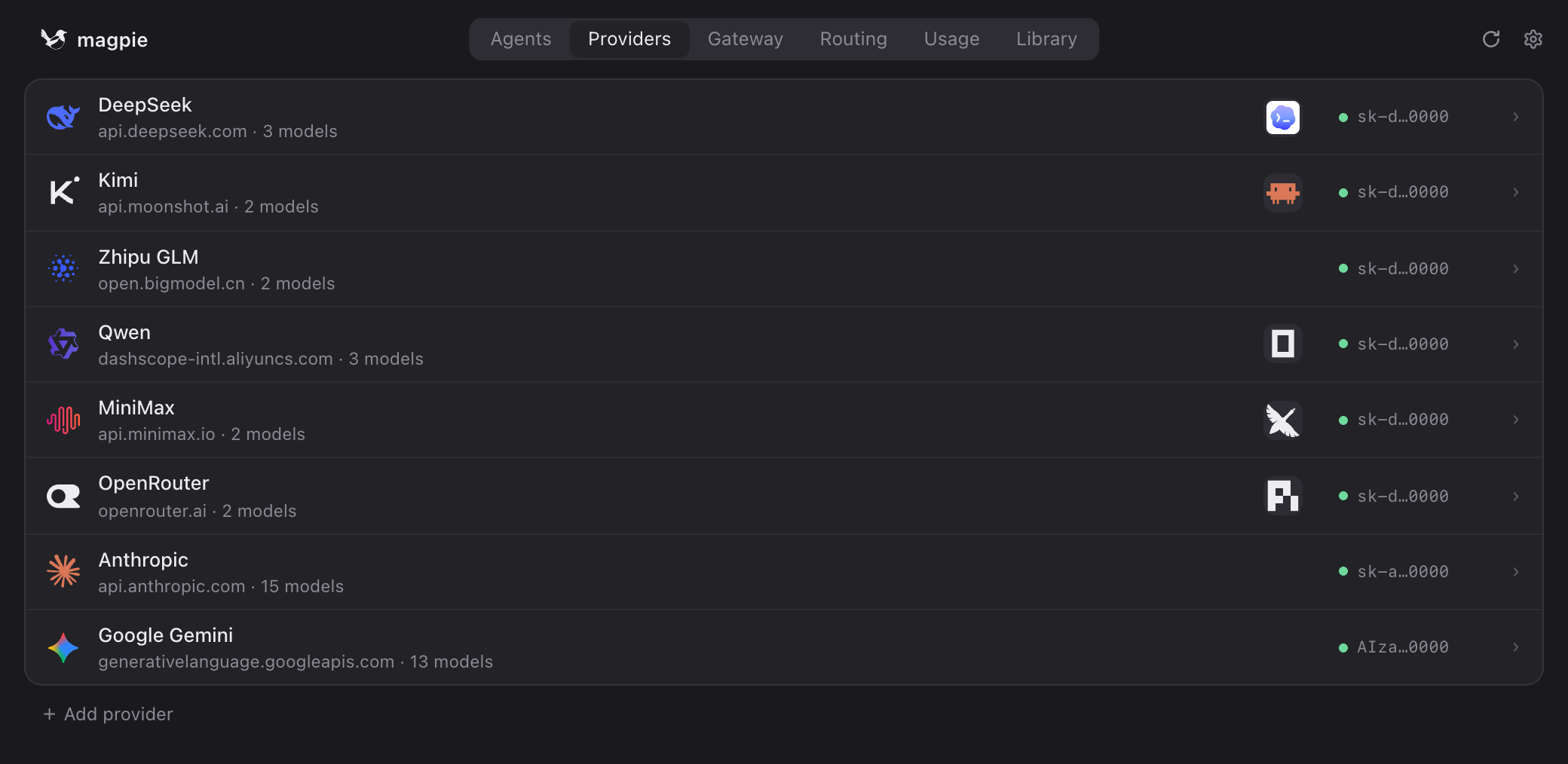1568x764 pixels.
Task: Click the Qwen purple logo
Action: pyautogui.click(x=63, y=344)
